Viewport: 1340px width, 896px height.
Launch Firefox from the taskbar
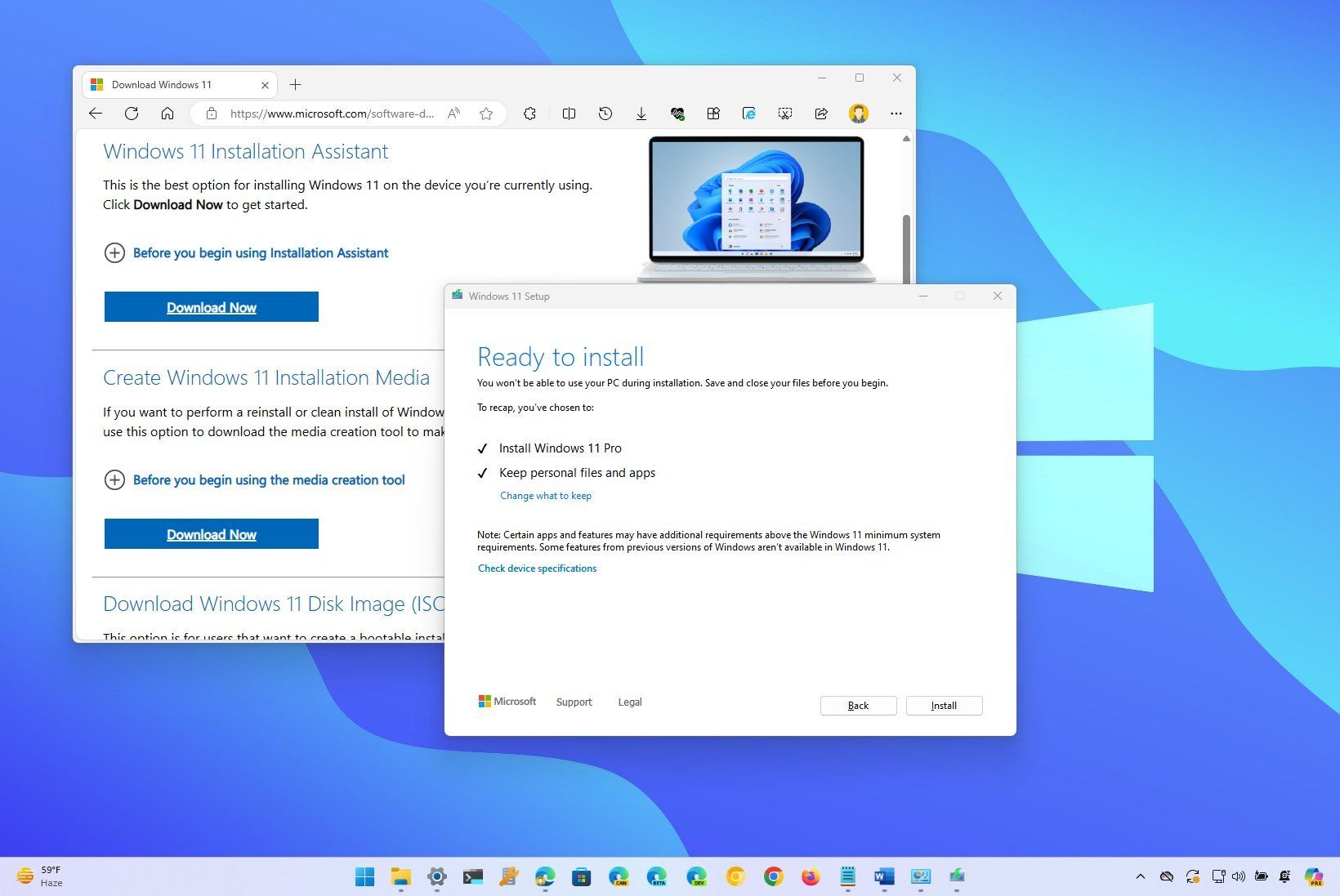[x=810, y=876]
